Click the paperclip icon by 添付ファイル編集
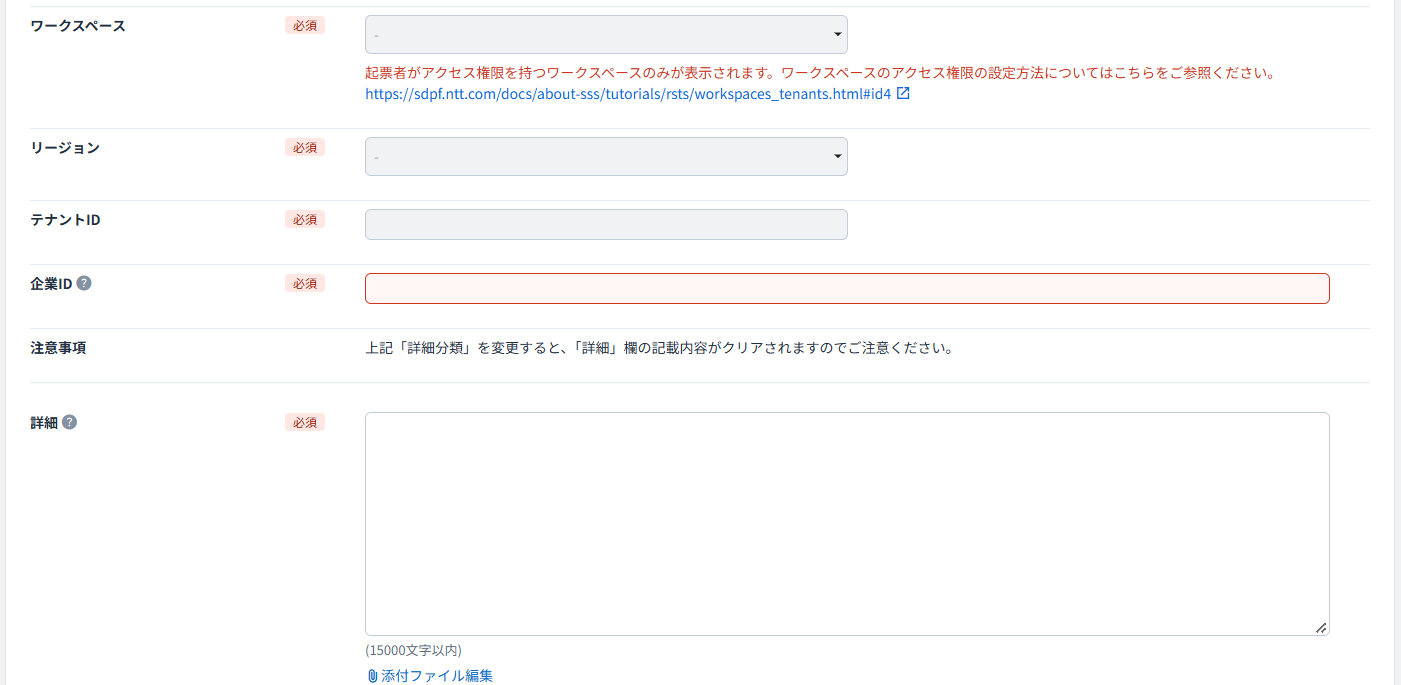This screenshot has height=685, width=1401. 373,676
